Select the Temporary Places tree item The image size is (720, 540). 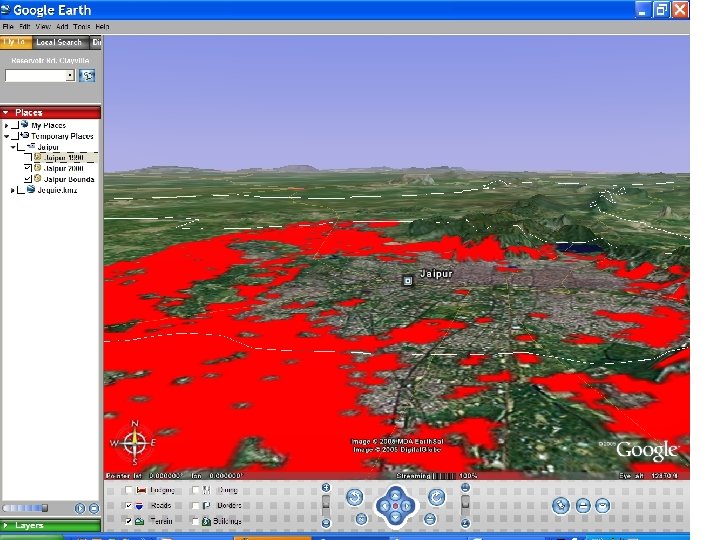[x=62, y=136]
